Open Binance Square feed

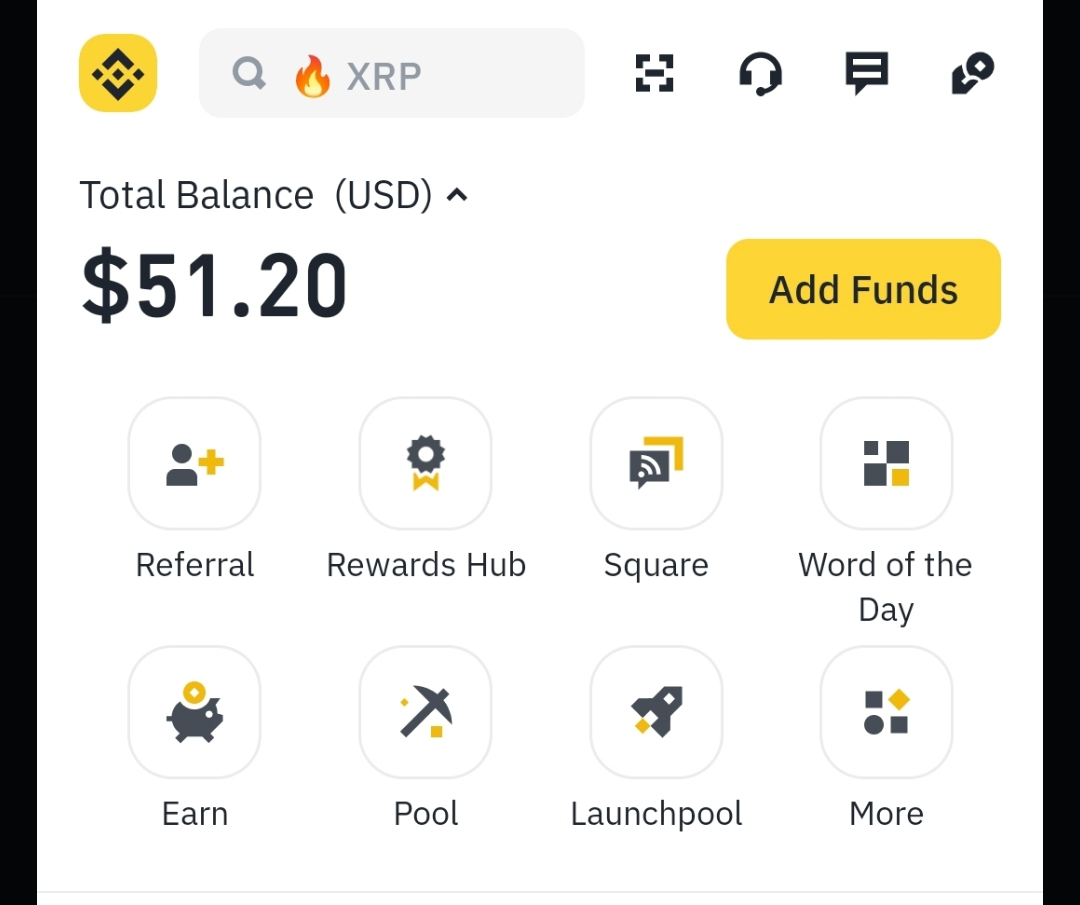point(656,463)
